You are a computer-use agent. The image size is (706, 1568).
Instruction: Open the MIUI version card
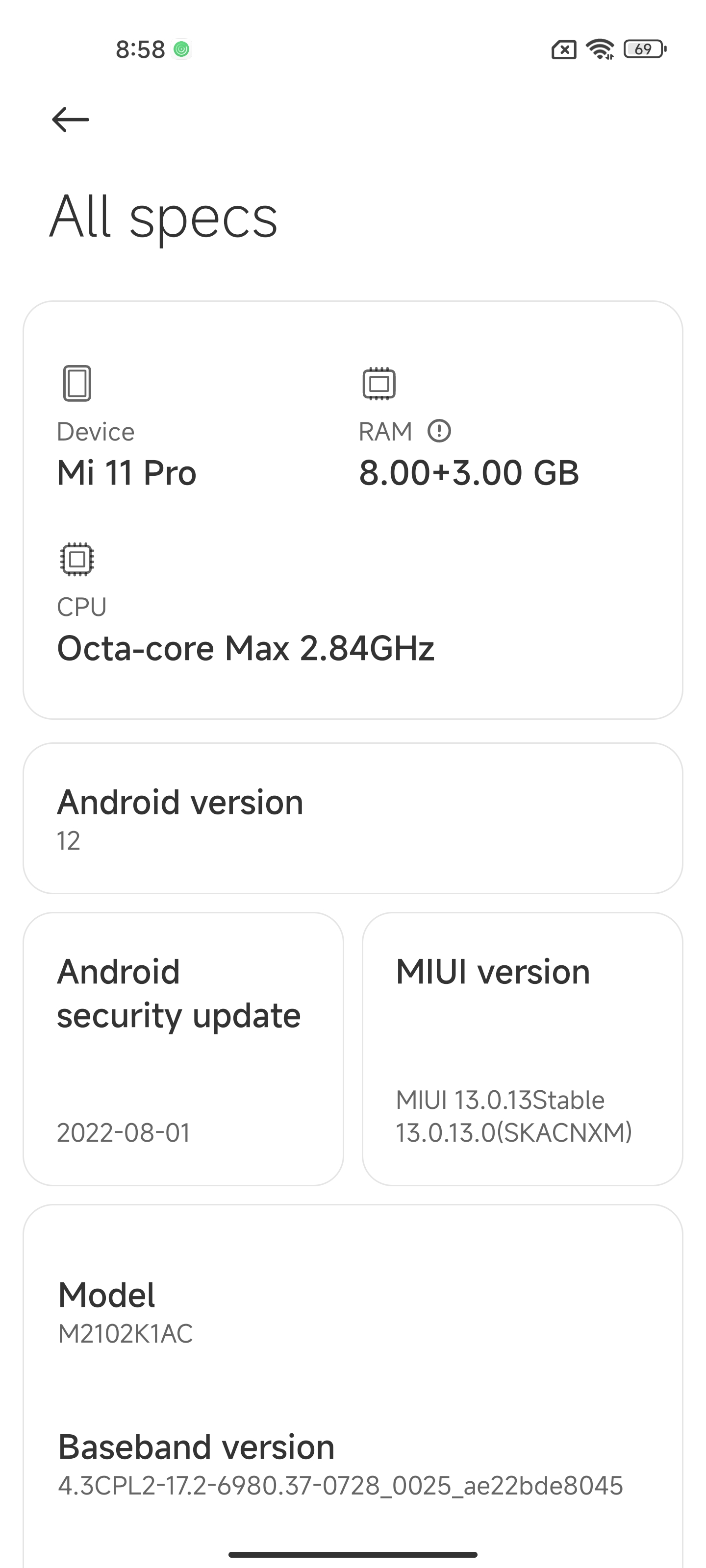522,1049
